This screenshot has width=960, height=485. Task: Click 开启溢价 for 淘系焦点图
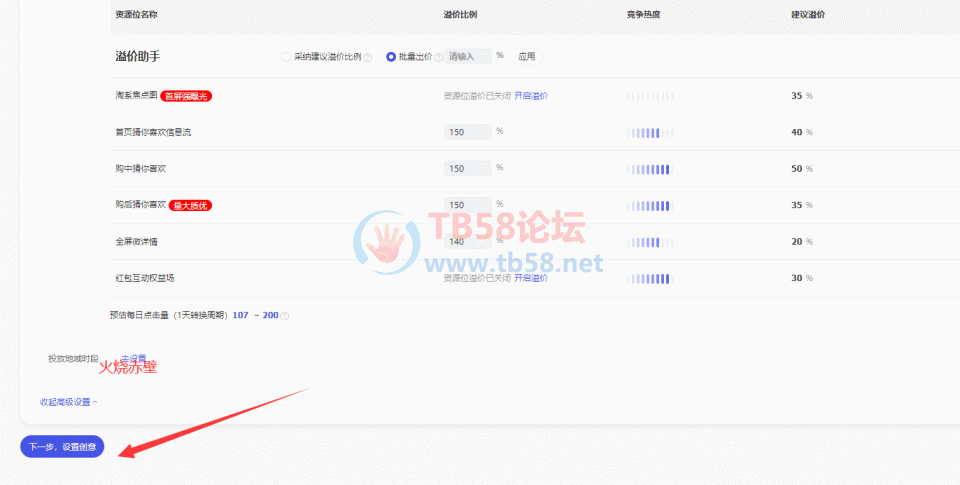click(531, 96)
